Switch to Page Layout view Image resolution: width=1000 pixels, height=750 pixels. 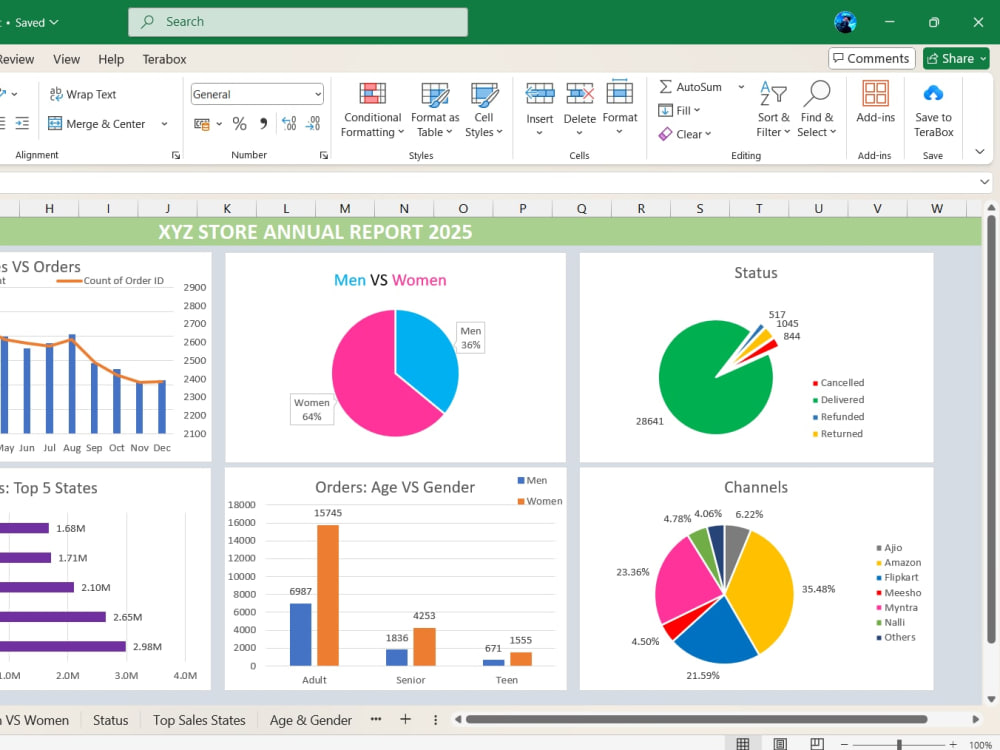[x=779, y=744]
